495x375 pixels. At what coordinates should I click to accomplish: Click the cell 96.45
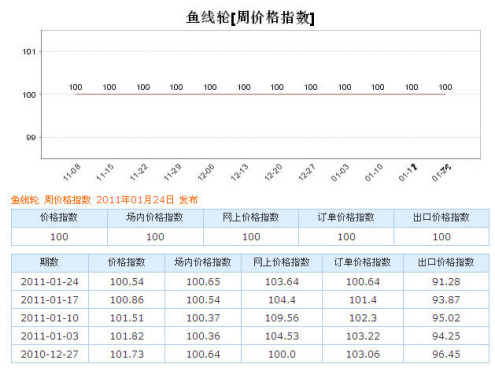pos(446,354)
